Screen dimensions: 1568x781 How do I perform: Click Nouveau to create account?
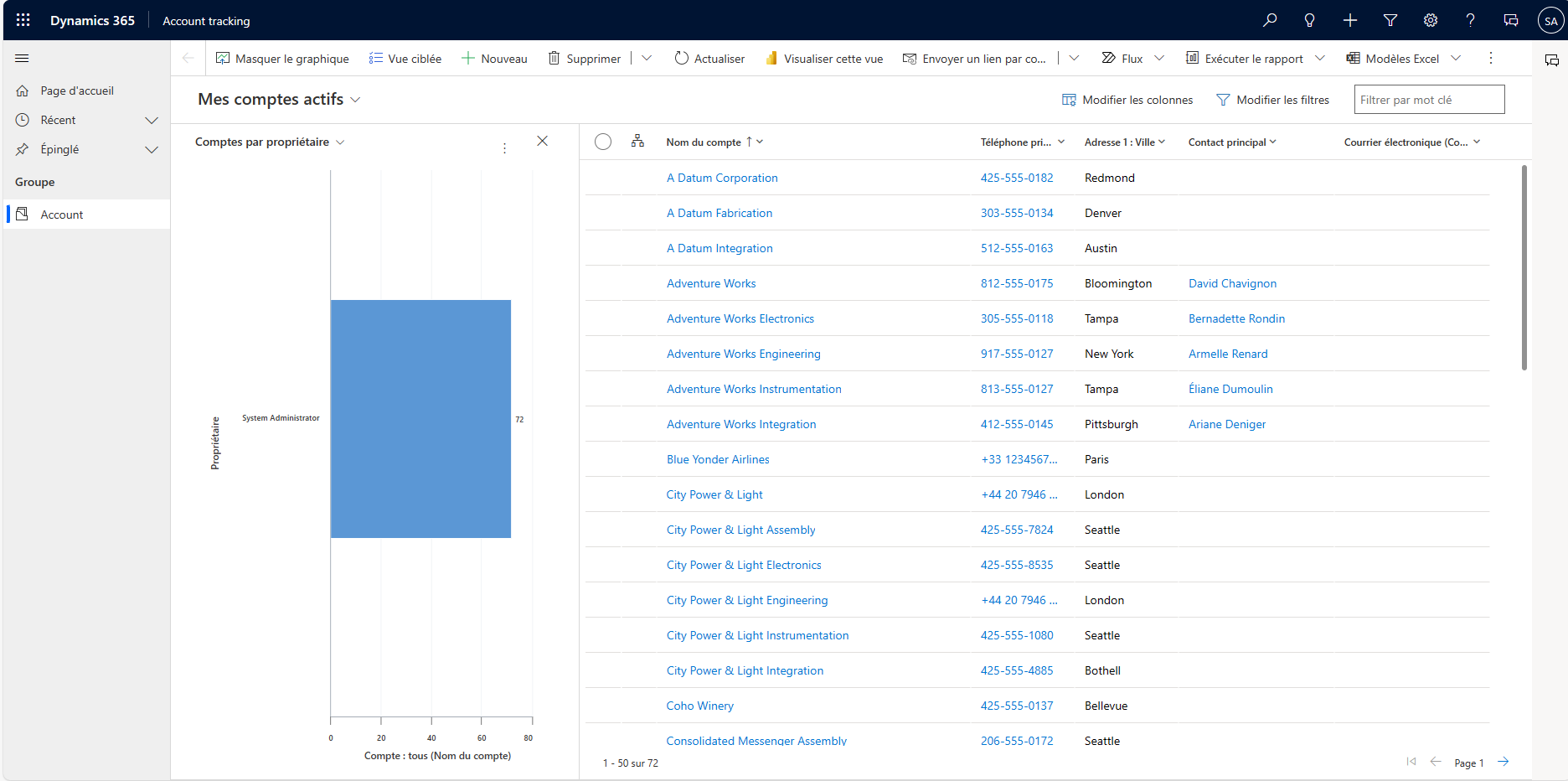pyautogui.click(x=494, y=59)
